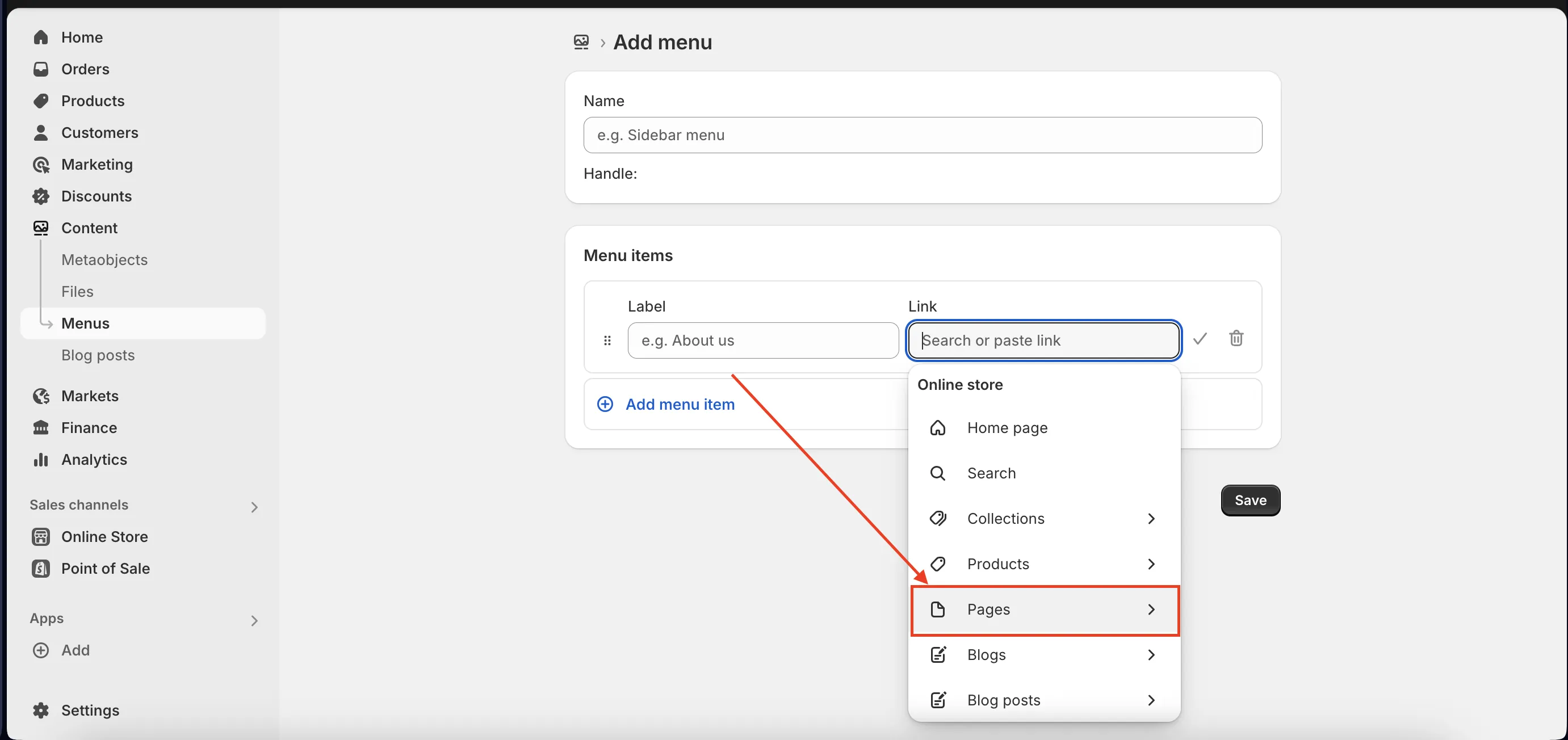Image resolution: width=1568 pixels, height=740 pixels.
Task: Confirm menu item with the checkmark icon
Action: [1200, 339]
